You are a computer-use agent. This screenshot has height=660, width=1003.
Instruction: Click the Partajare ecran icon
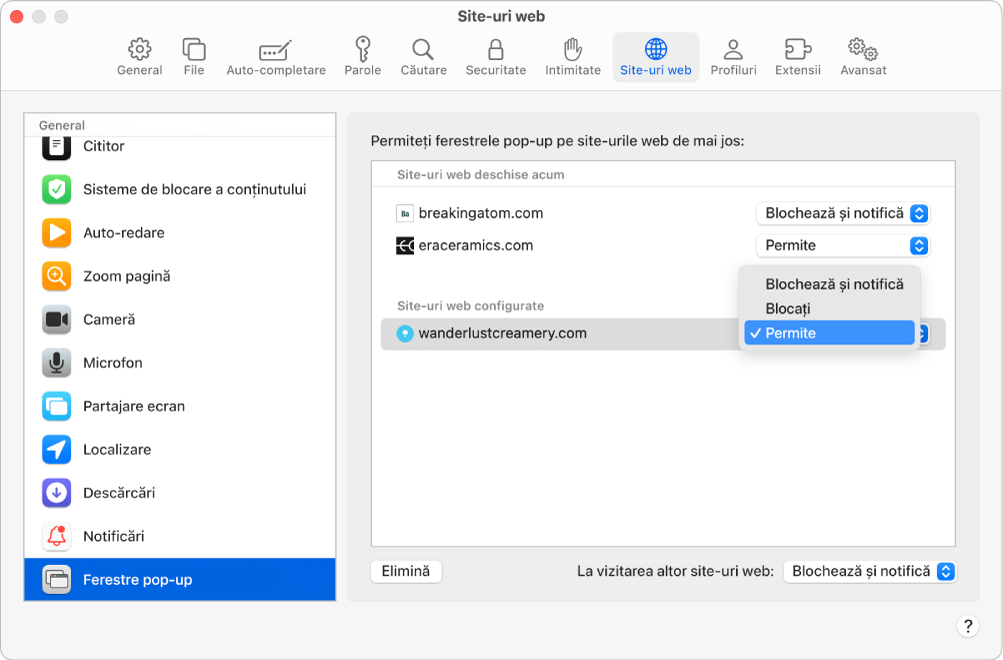pyautogui.click(x=56, y=406)
